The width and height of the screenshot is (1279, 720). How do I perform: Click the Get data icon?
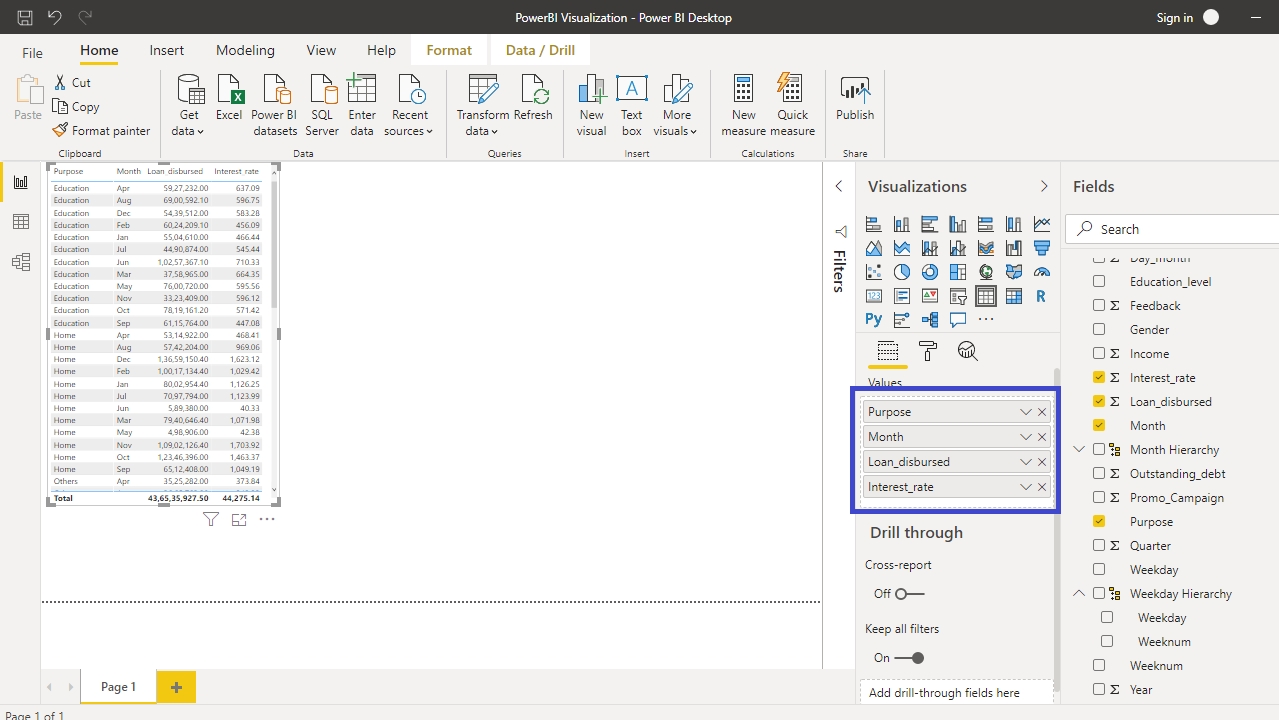pyautogui.click(x=188, y=92)
